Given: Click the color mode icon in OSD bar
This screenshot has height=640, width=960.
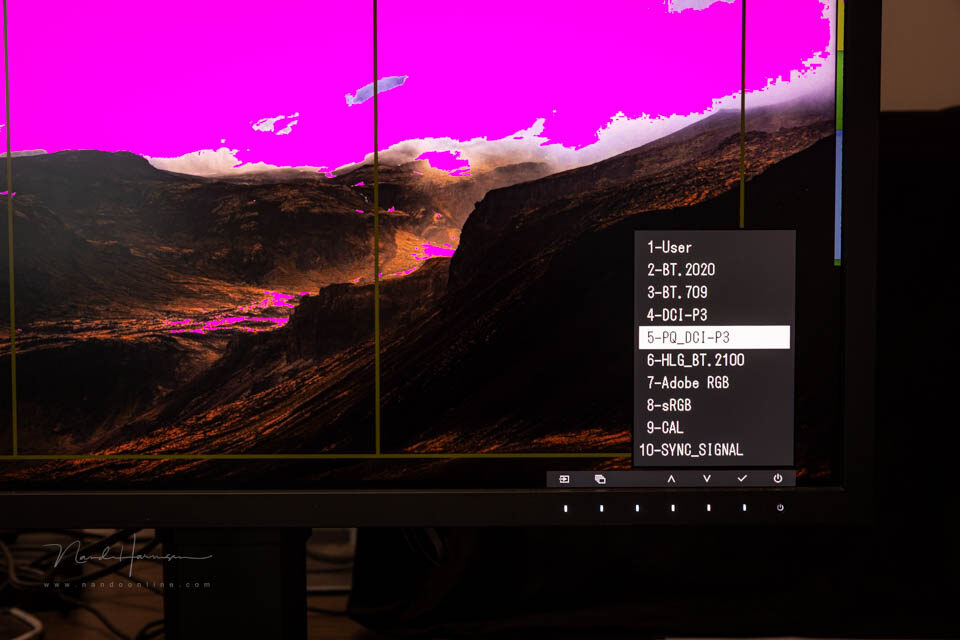Looking at the screenshot, I should pyautogui.click(x=600, y=479).
